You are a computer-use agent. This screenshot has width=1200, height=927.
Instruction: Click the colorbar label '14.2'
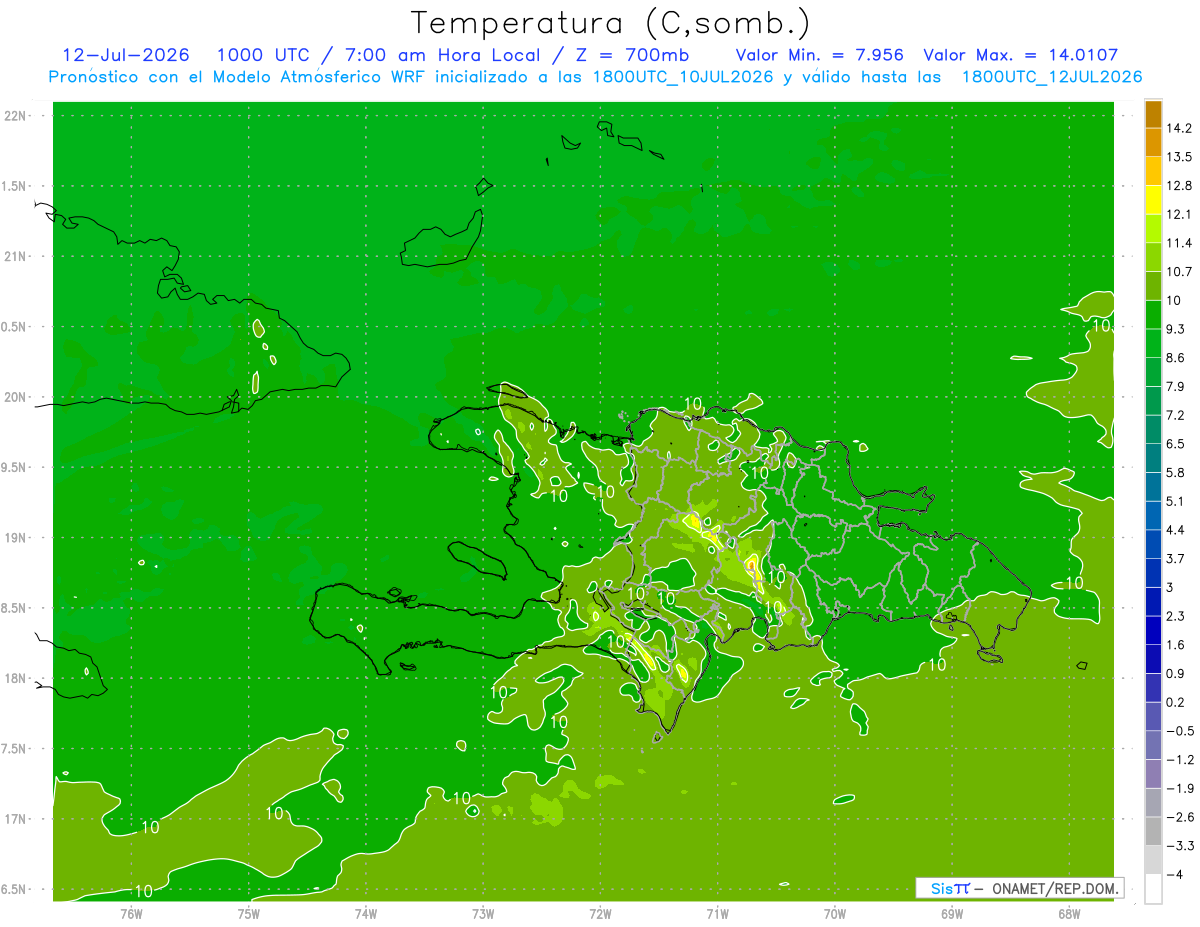coord(1179,128)
